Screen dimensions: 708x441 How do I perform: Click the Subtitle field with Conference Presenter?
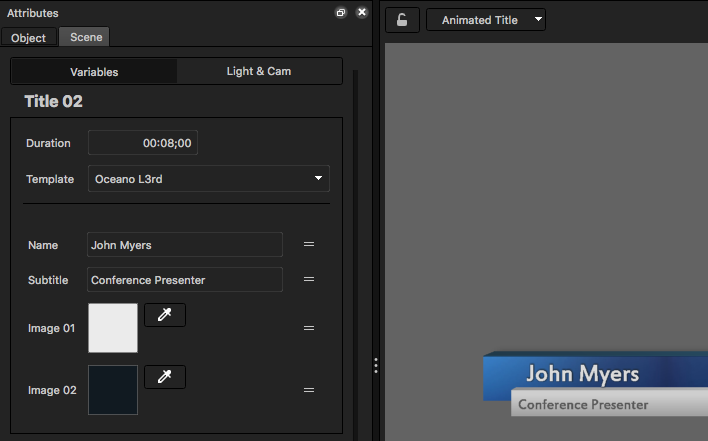click(x=185, y=280)
